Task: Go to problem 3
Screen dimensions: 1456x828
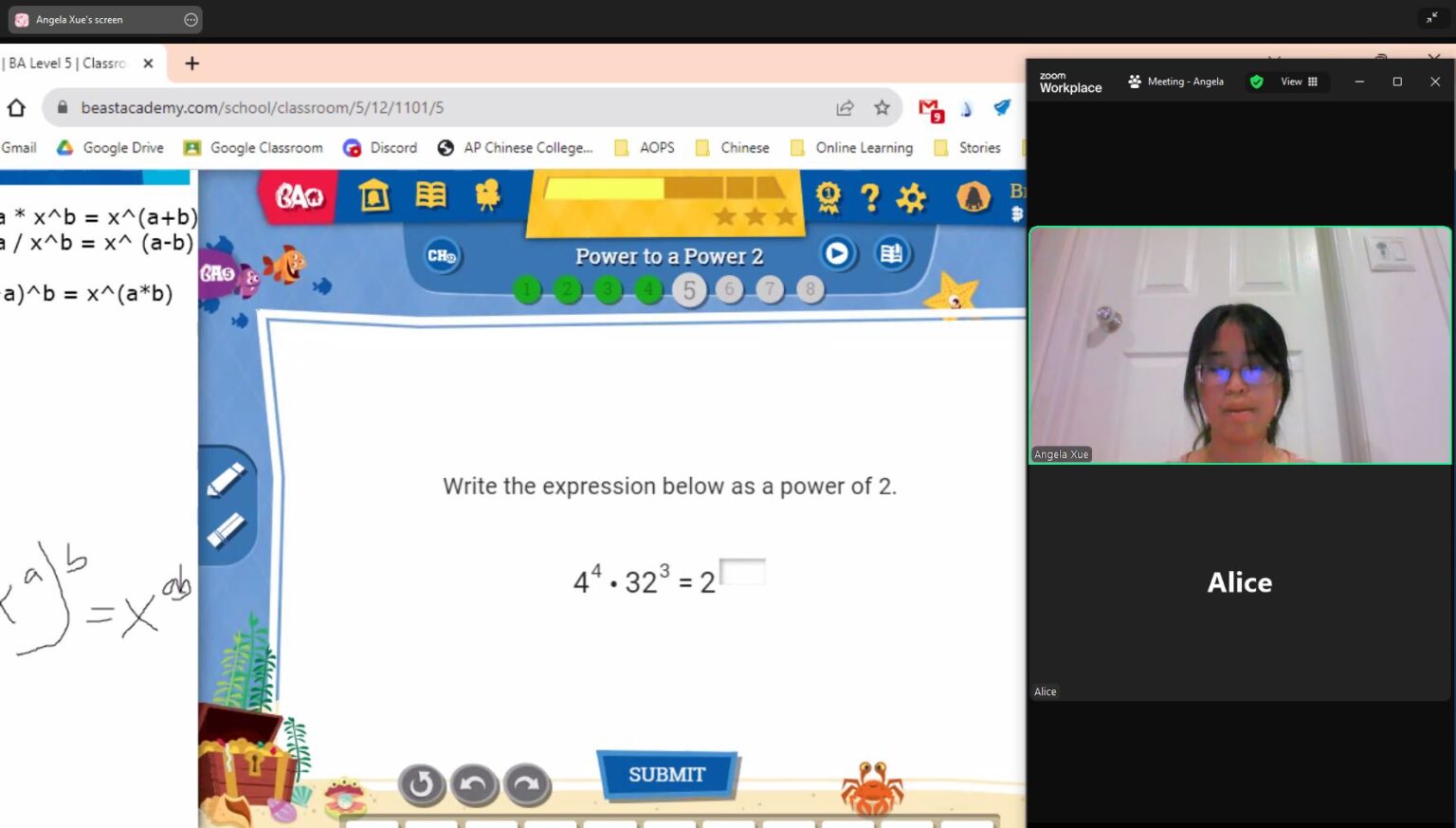Action: point(608,289)
